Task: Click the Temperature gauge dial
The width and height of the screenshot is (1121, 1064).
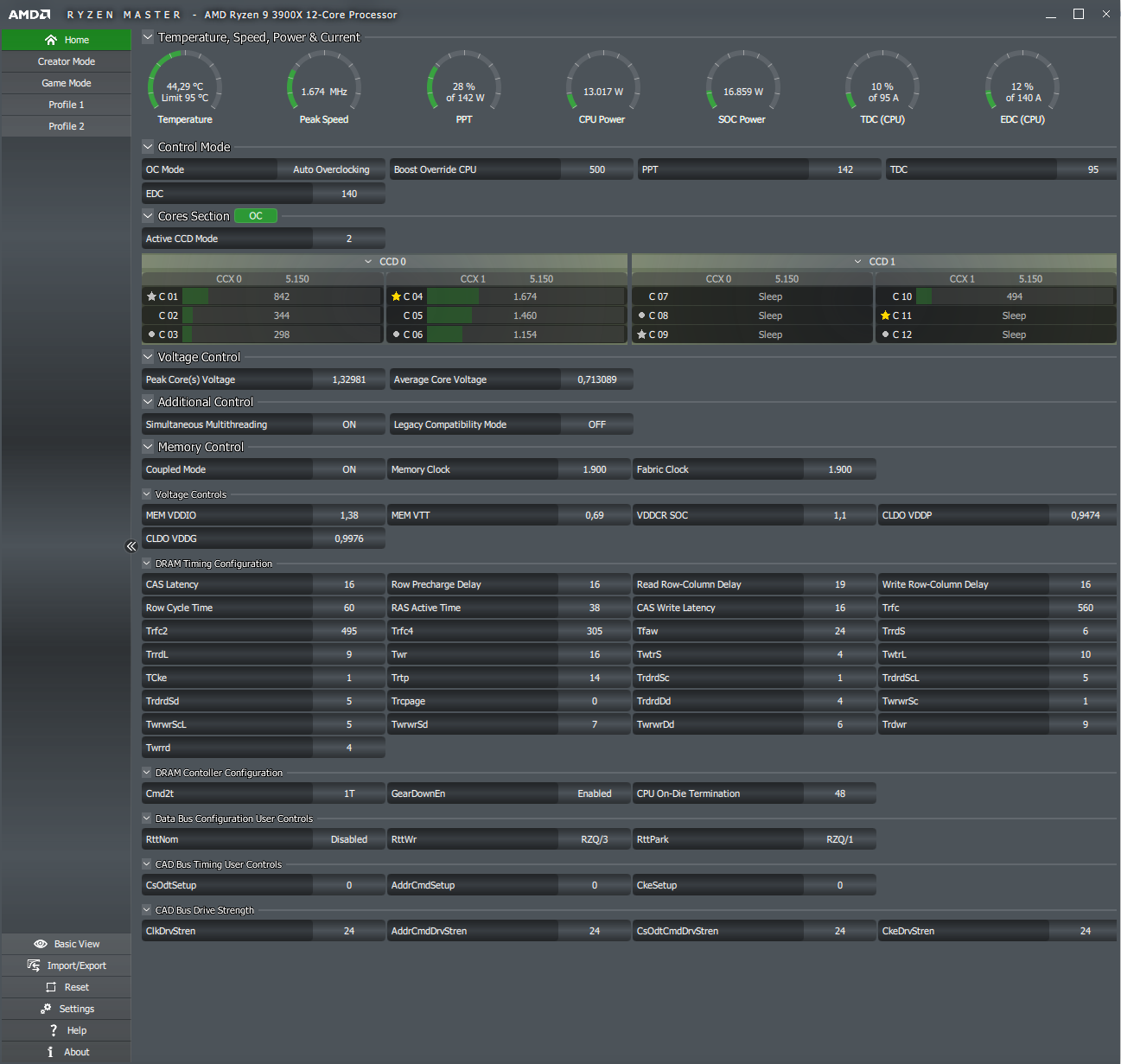Action: point(185,80)
